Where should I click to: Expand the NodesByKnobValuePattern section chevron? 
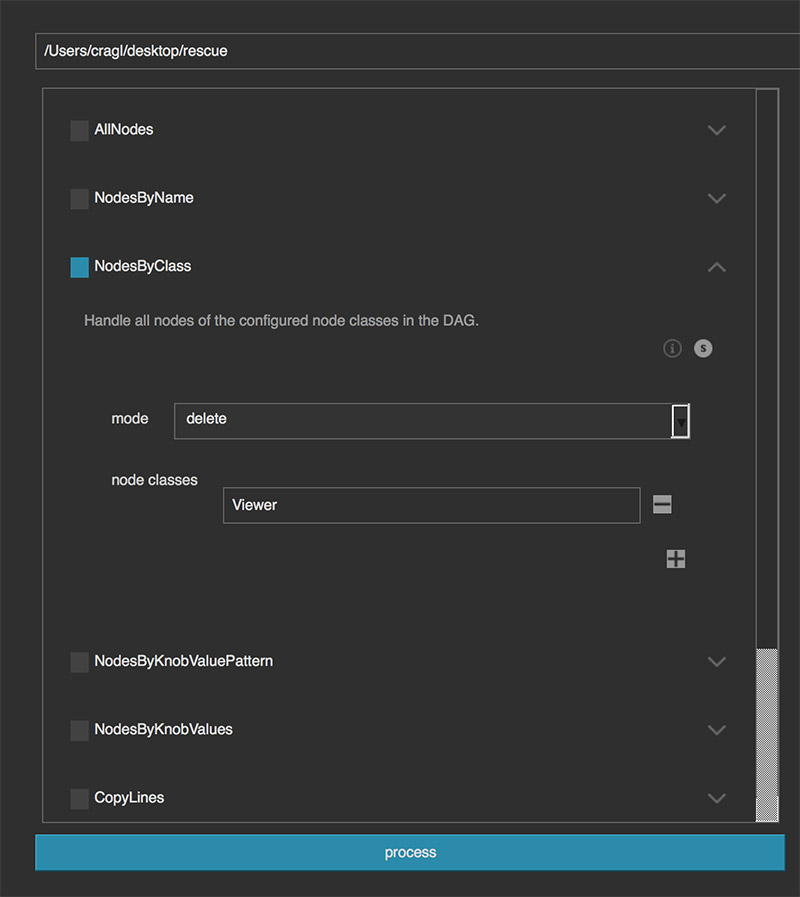[x=716, y=662]
